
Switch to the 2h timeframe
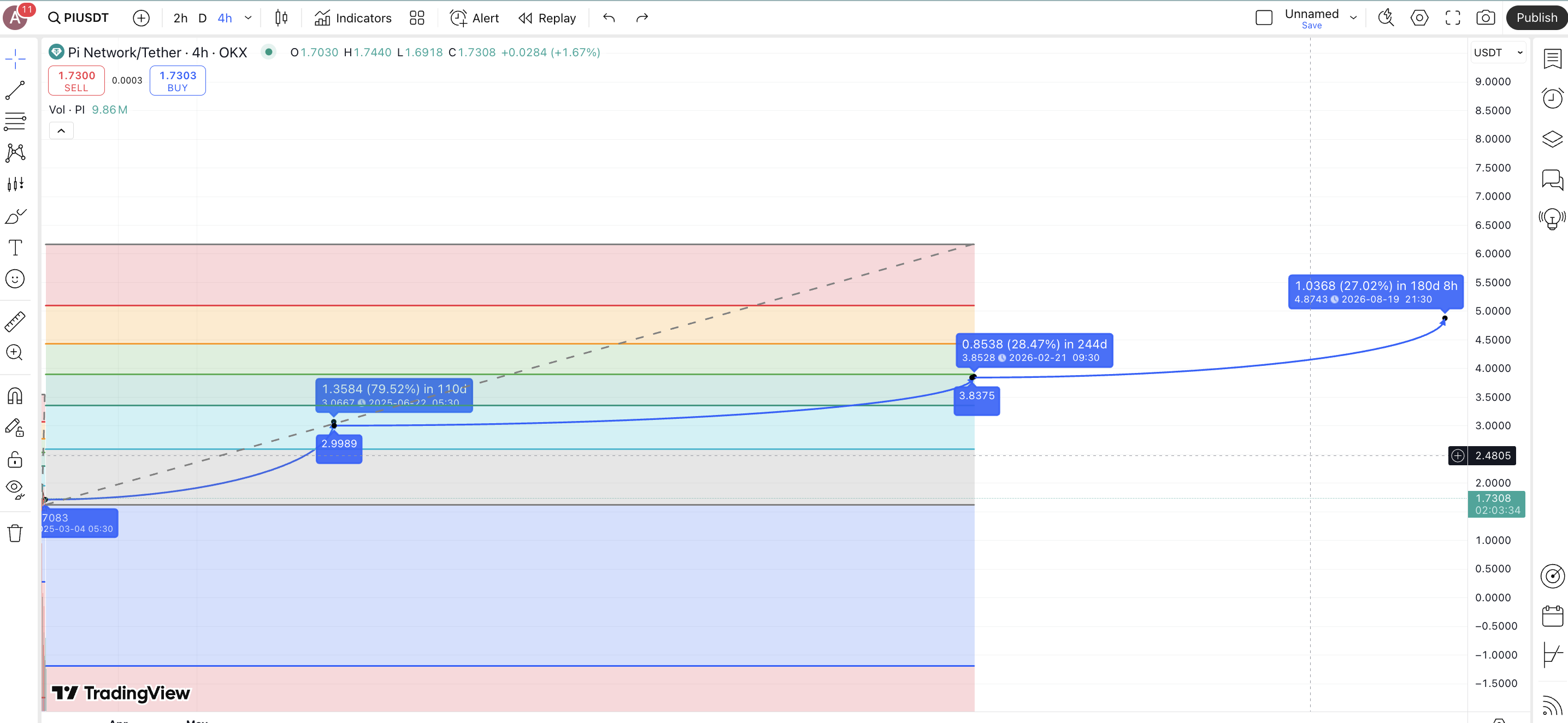(x=180, y=17)
